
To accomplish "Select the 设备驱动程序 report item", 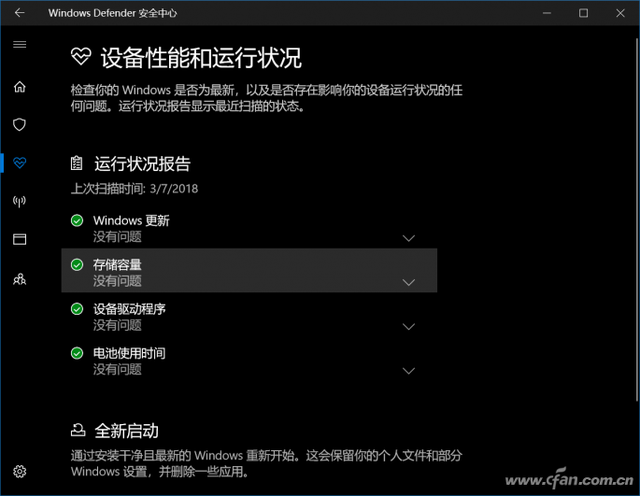I will coord(249,317).
